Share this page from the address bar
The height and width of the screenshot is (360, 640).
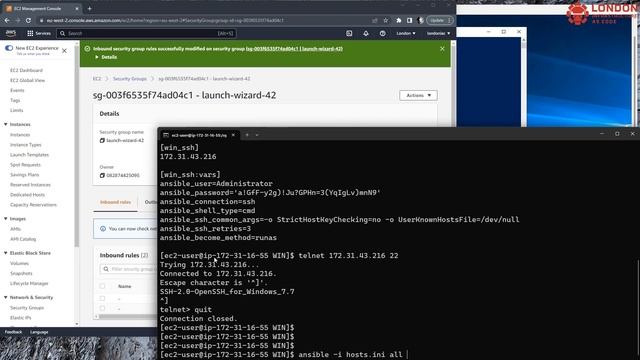[x=375, y=20]
